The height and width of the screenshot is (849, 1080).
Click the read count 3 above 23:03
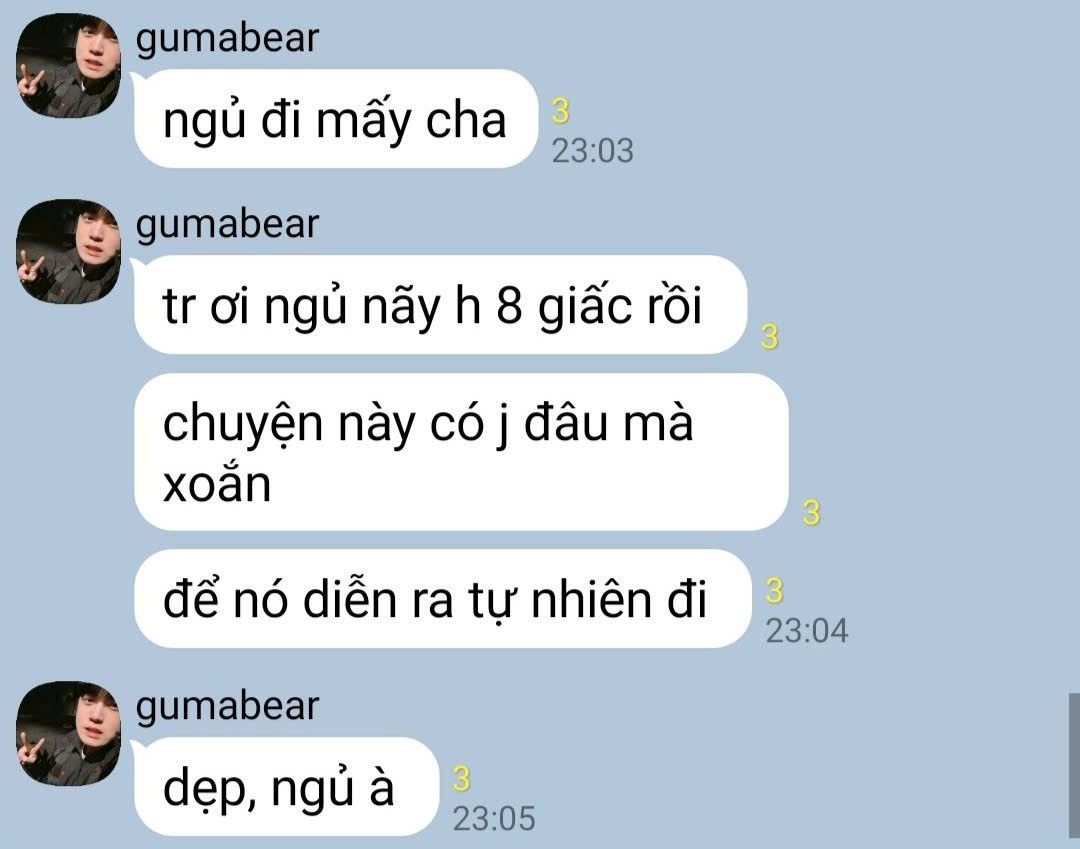[x=561, y=111]
